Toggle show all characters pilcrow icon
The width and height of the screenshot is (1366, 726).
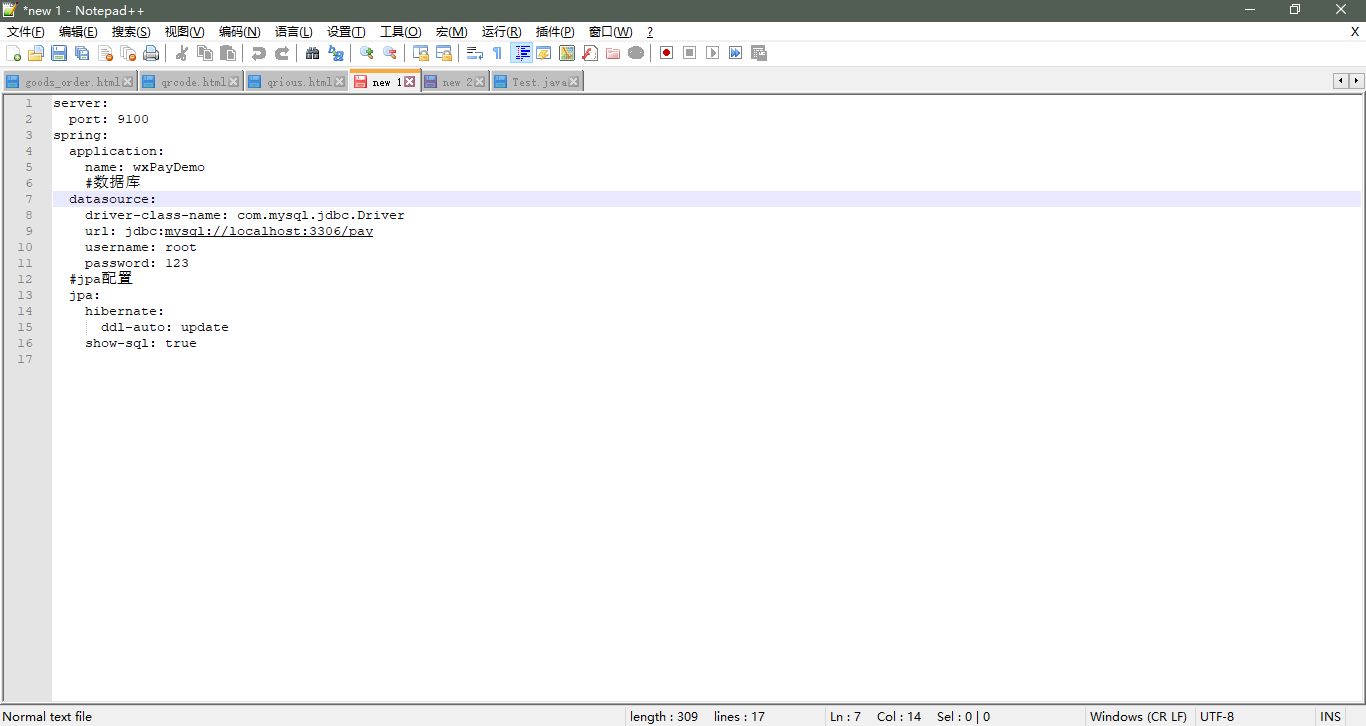498,53
